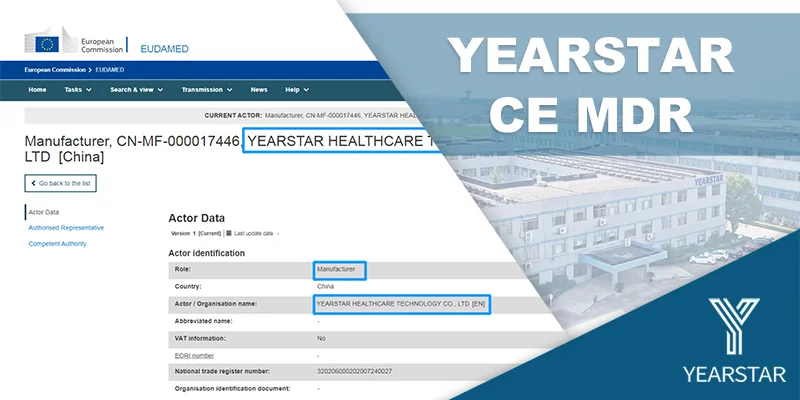Viewport: 800px width, 400px height.
Task: Select Actor Data in side navigation
Action: (43, 212)
